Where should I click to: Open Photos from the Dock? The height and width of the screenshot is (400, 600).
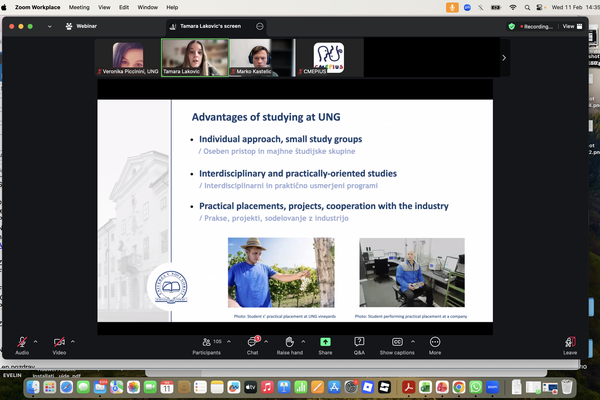[134, 387]
